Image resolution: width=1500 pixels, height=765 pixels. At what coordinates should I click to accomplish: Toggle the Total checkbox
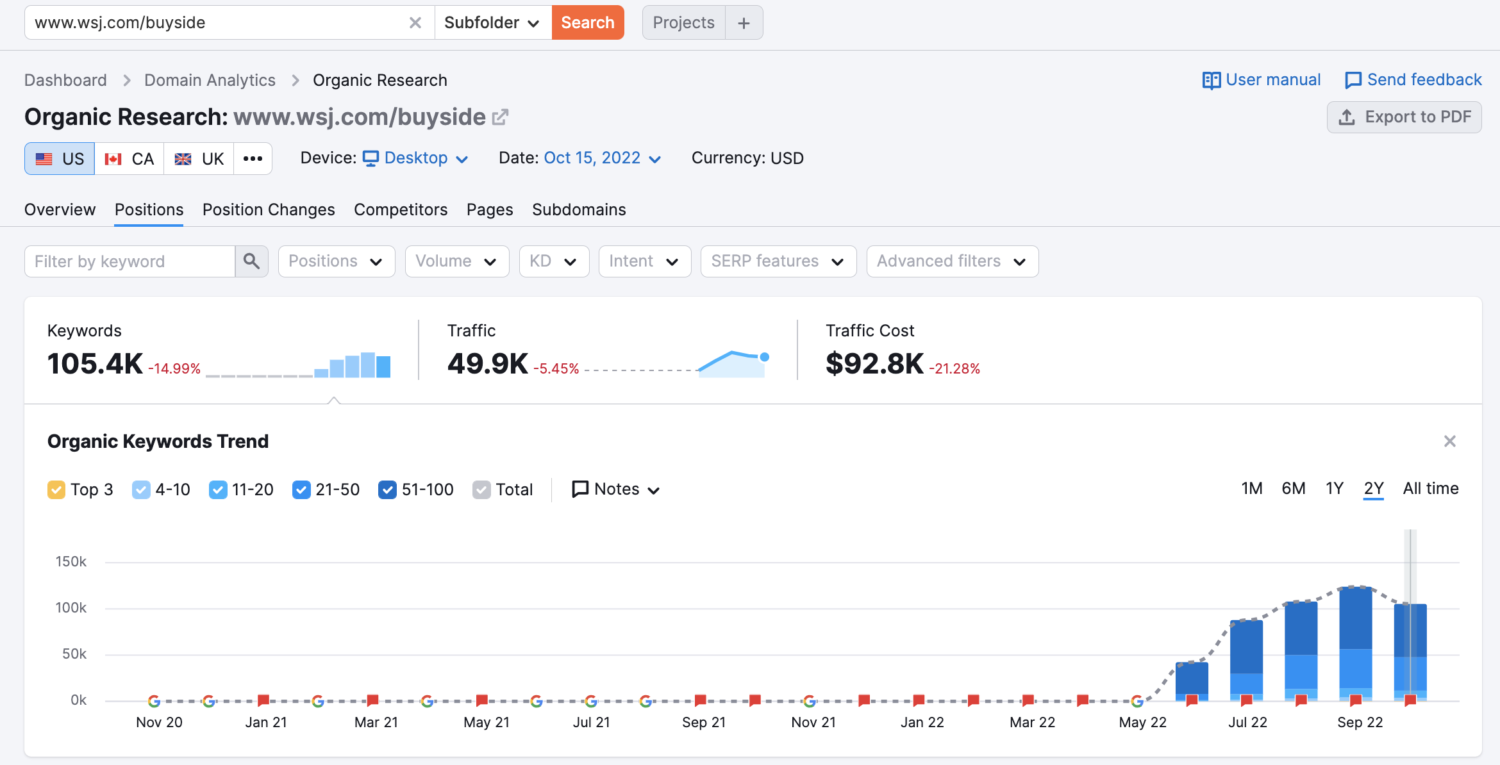pos(481,490)
